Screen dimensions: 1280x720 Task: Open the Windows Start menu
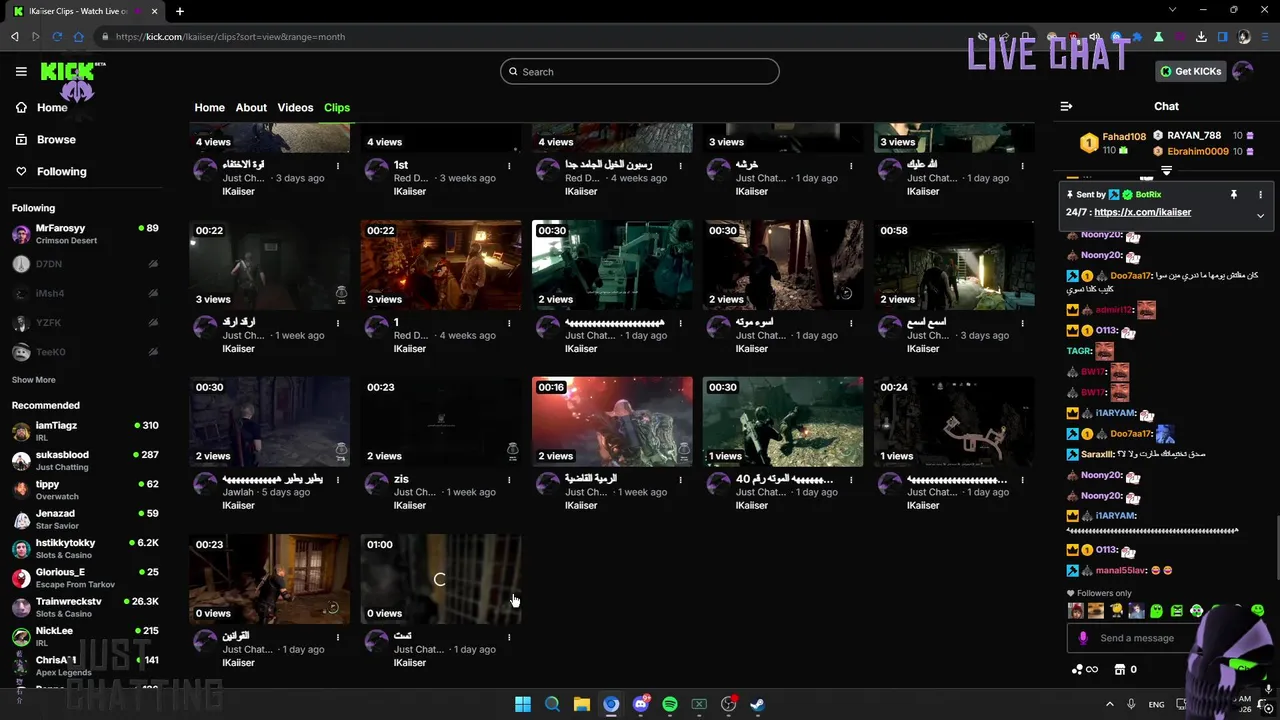click(522, 704)
